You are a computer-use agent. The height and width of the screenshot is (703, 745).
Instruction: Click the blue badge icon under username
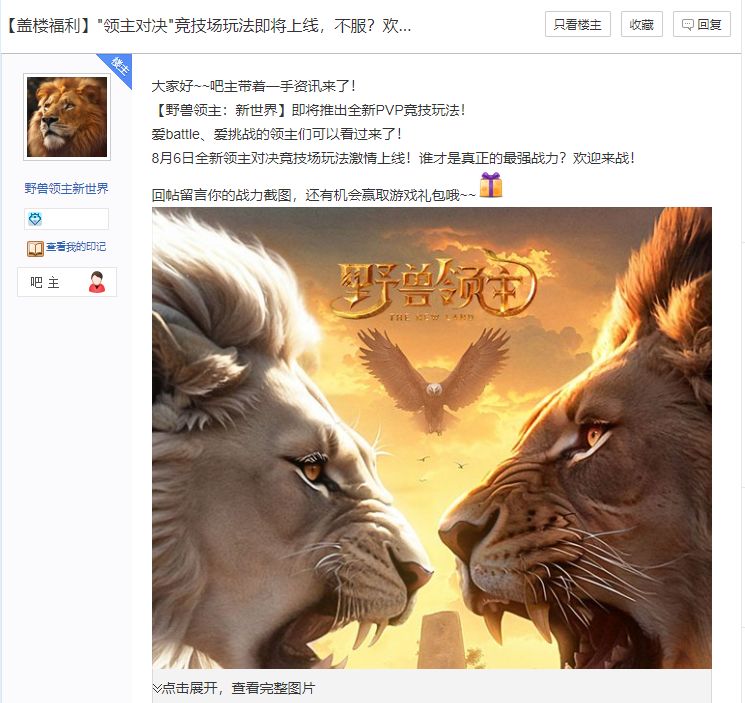pyautogui.click(x=35, y=219)
